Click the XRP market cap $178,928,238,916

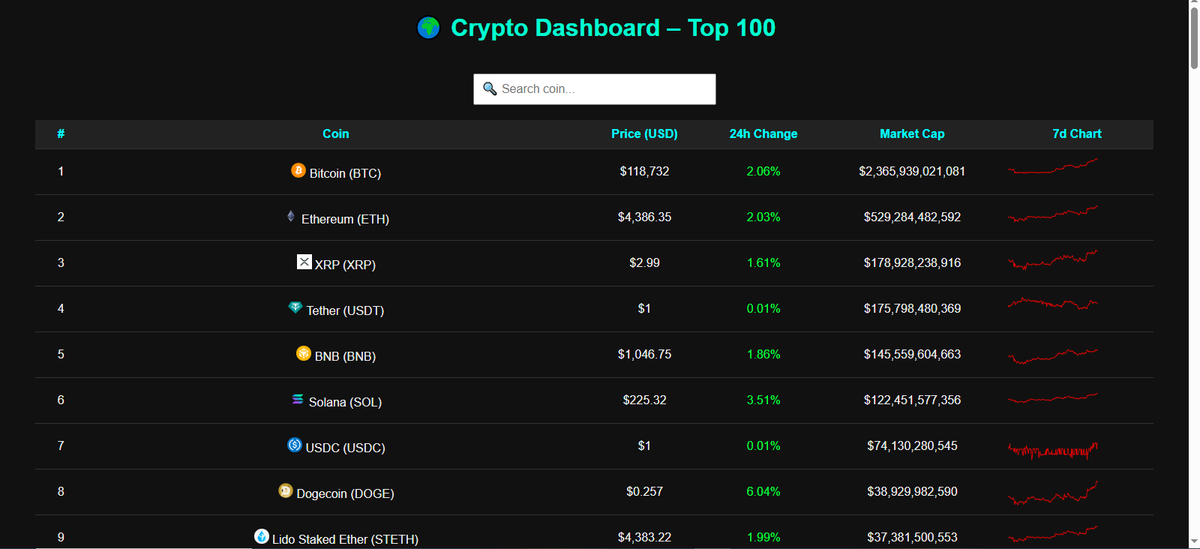(912, 263)
